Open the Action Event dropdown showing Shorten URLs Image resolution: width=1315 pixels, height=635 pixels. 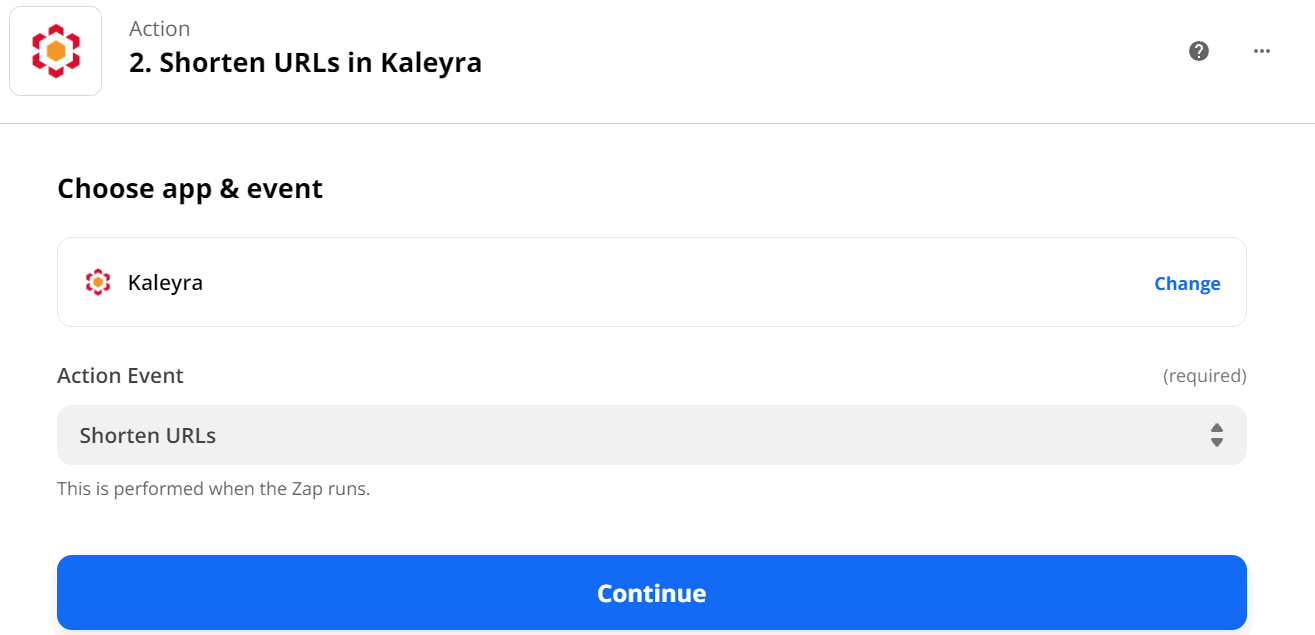pos(652,435)
